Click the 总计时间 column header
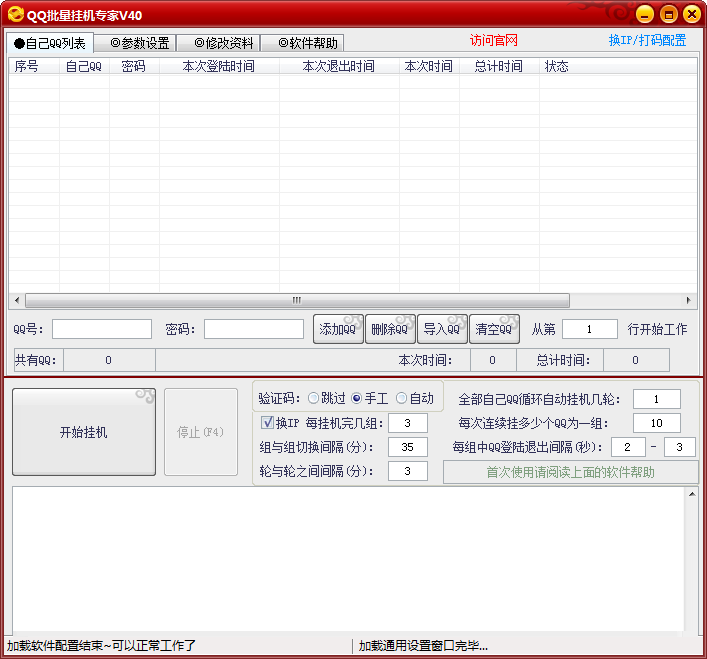Viewport: 707px width, 659px height. pos(499,66)
